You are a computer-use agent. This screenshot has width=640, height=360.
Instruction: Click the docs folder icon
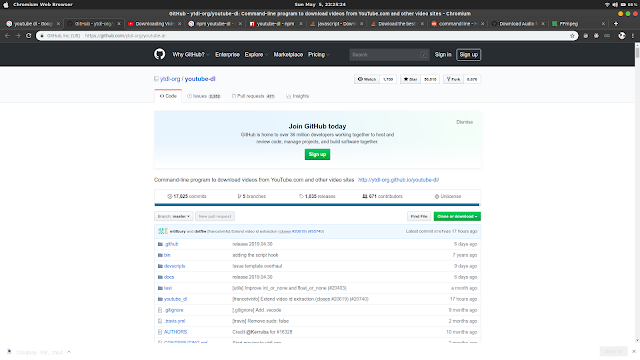(160, 277)
